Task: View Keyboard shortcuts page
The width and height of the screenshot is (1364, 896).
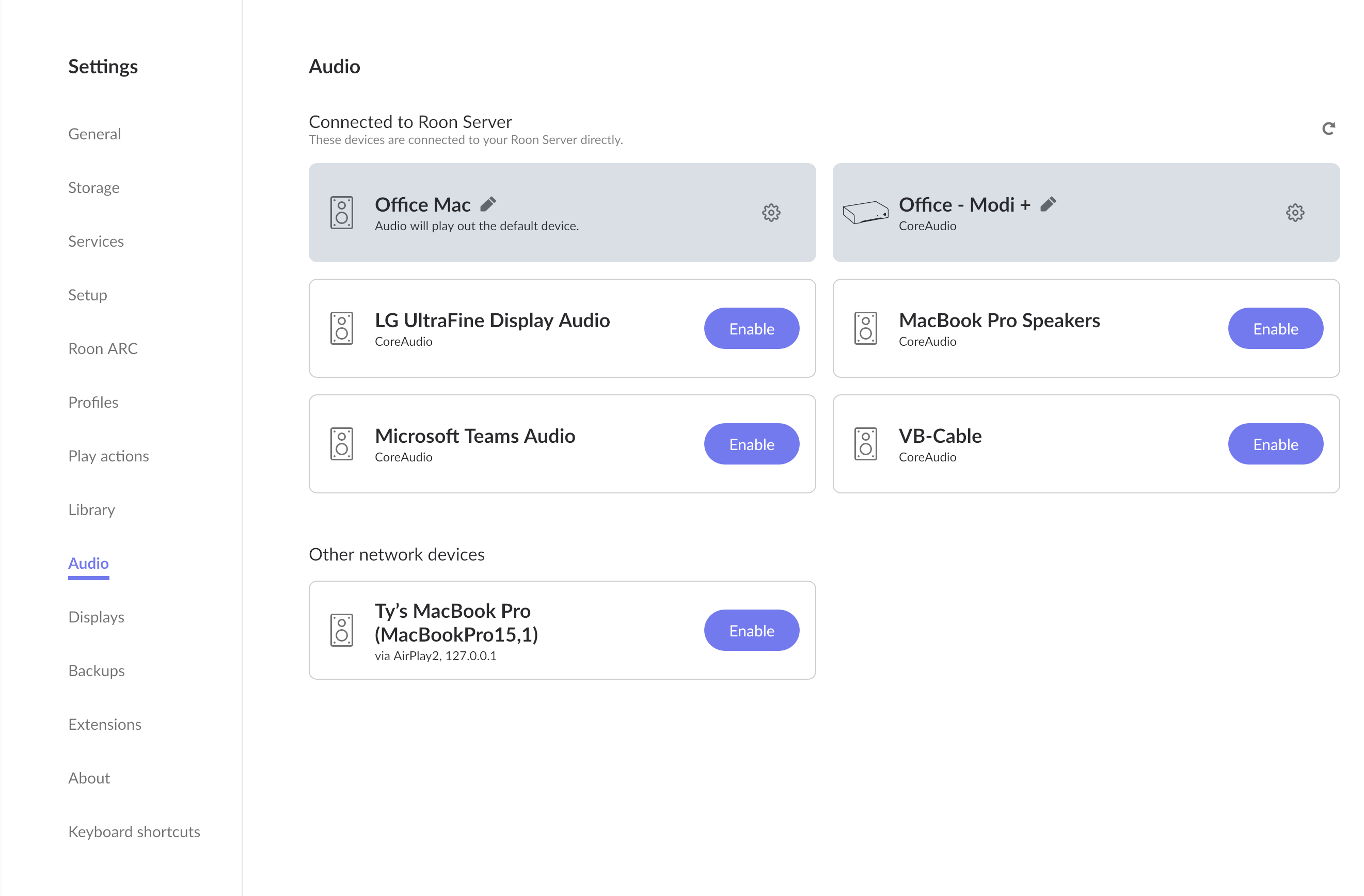Action: click(x=134, y=832)
